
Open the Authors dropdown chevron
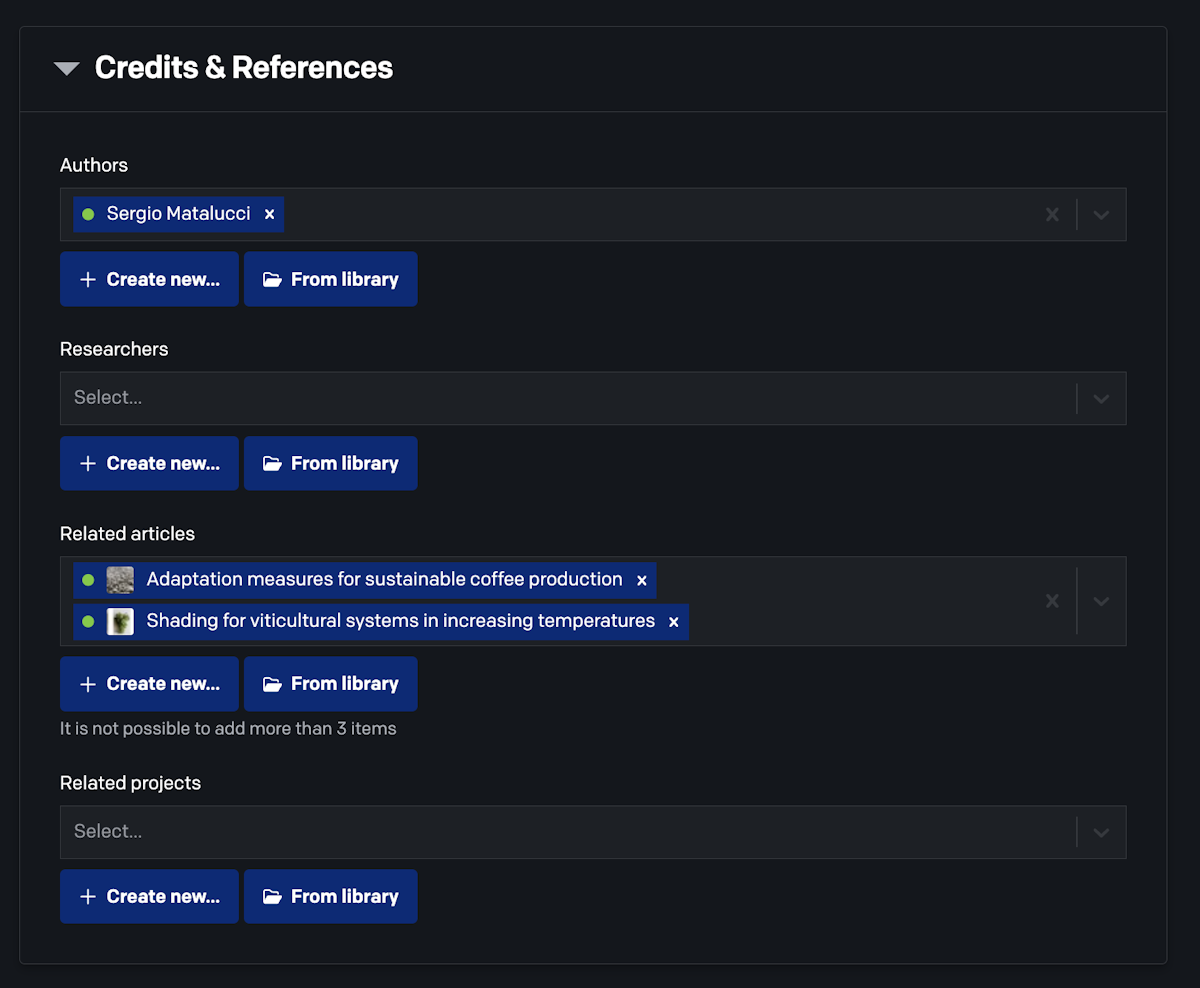(x=1101, y=214)
